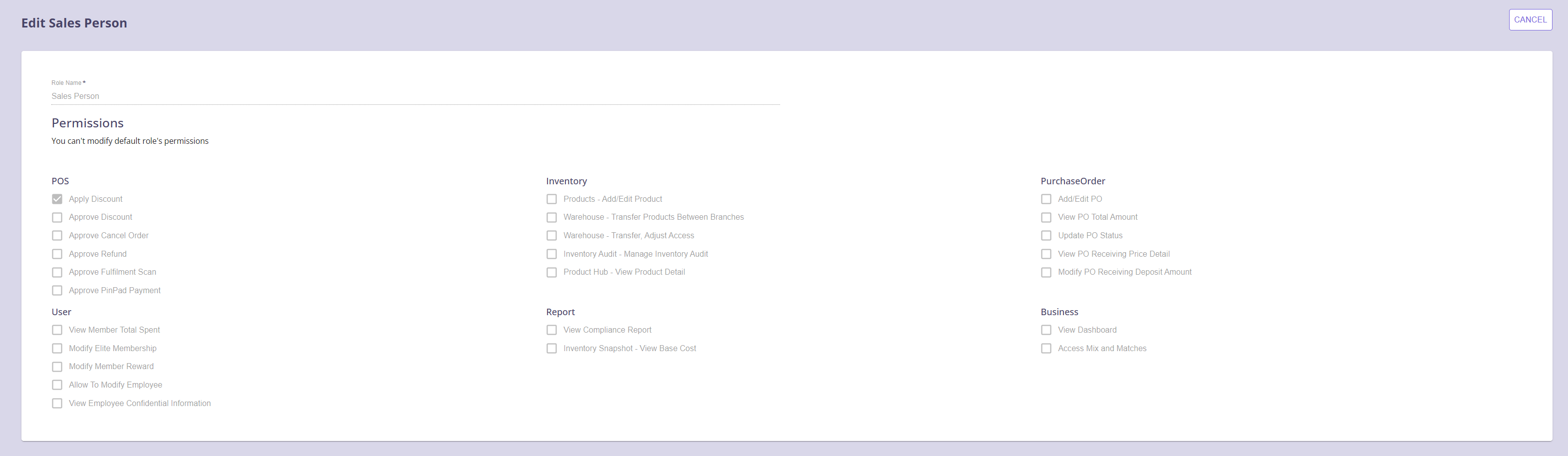Toggle View Member Total Spent checkbox

coord(57,330)
